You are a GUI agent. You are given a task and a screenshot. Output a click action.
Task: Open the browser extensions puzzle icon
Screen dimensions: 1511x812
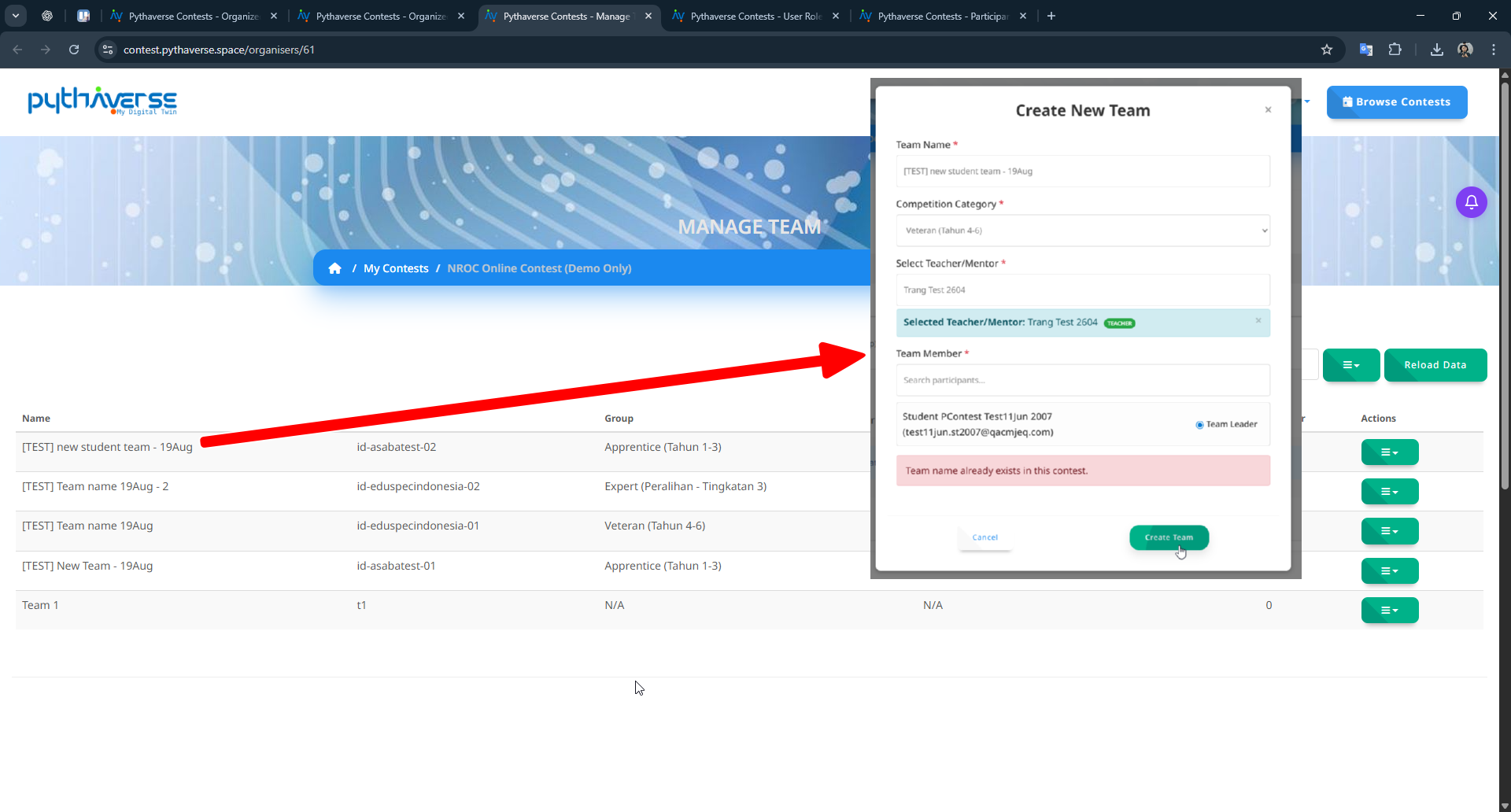click(x=1395, y=50)
